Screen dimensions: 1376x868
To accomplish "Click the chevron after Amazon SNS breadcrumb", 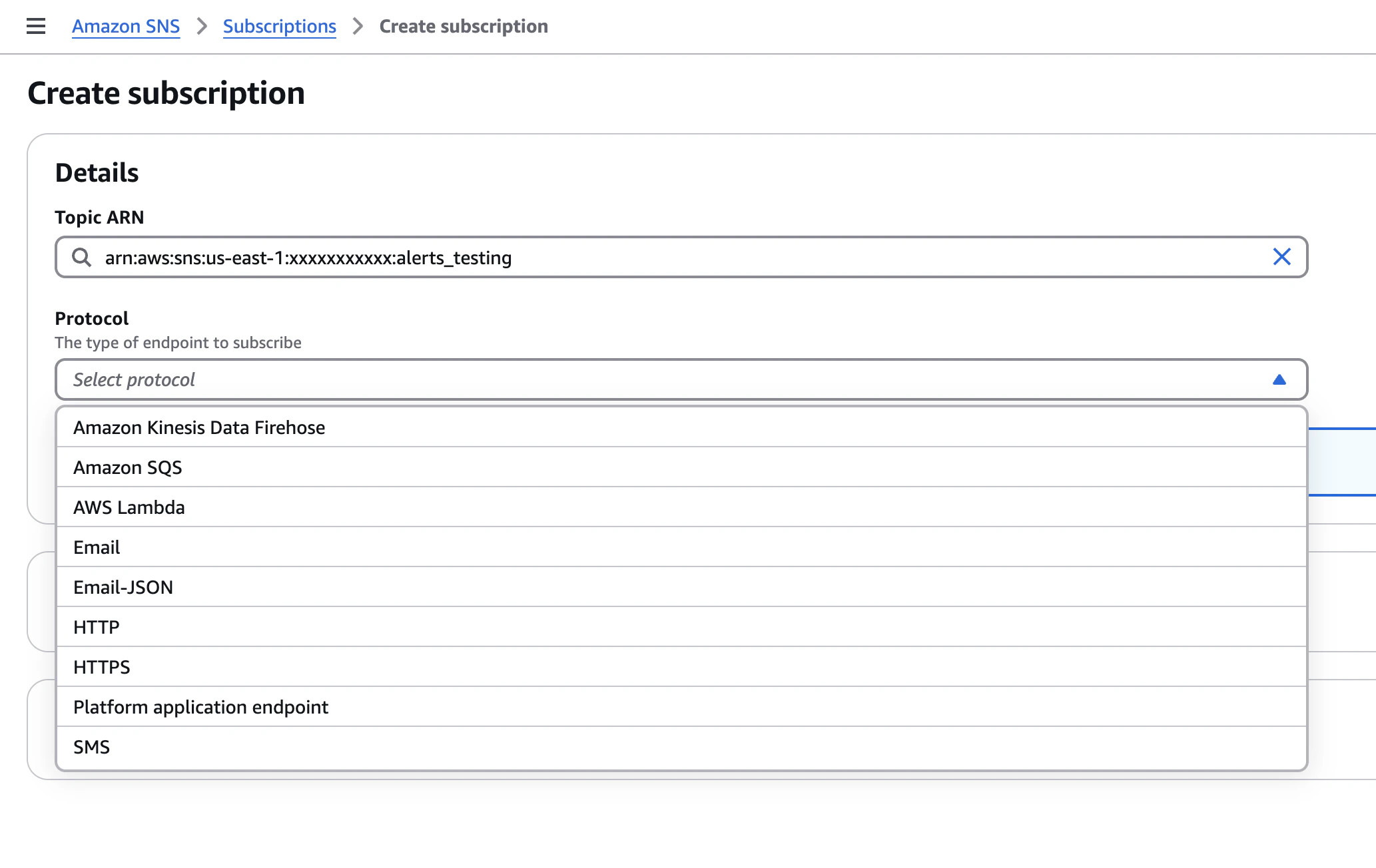I will click(x=202, y=26).
